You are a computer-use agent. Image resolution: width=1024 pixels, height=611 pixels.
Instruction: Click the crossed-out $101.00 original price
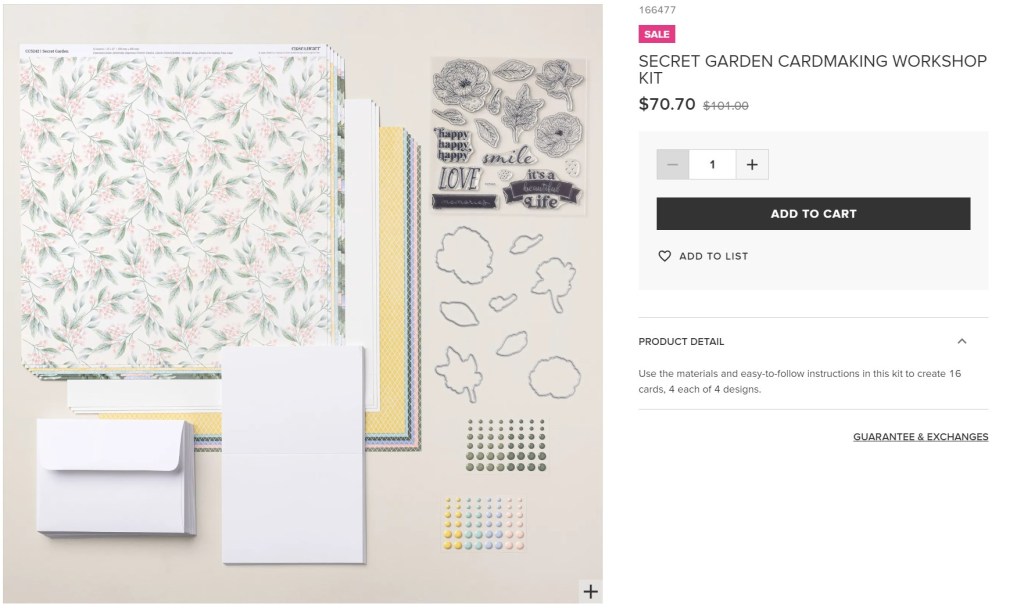click(x=726, y=105)
